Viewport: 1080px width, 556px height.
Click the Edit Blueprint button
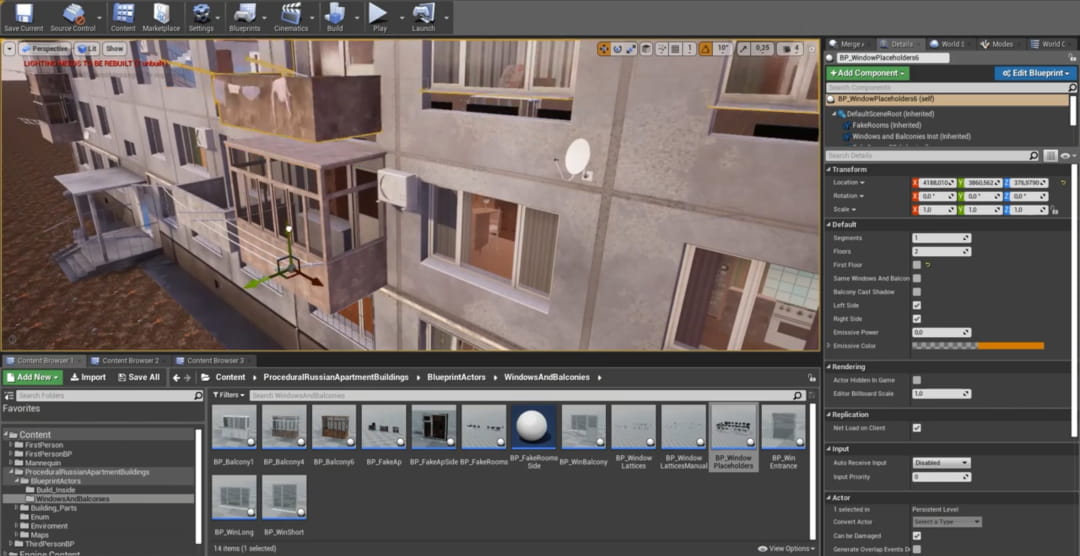click(1034, 73)
